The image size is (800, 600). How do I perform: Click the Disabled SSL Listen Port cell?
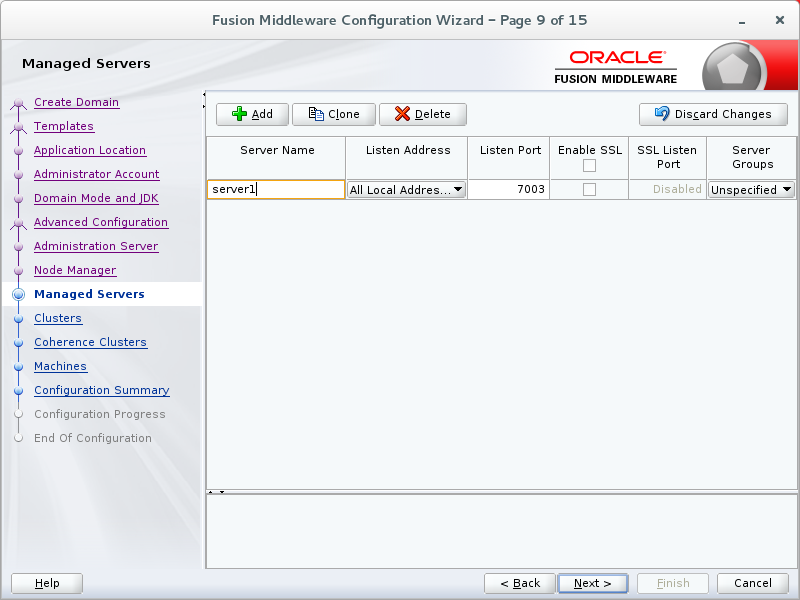click(x=667, y=189)
